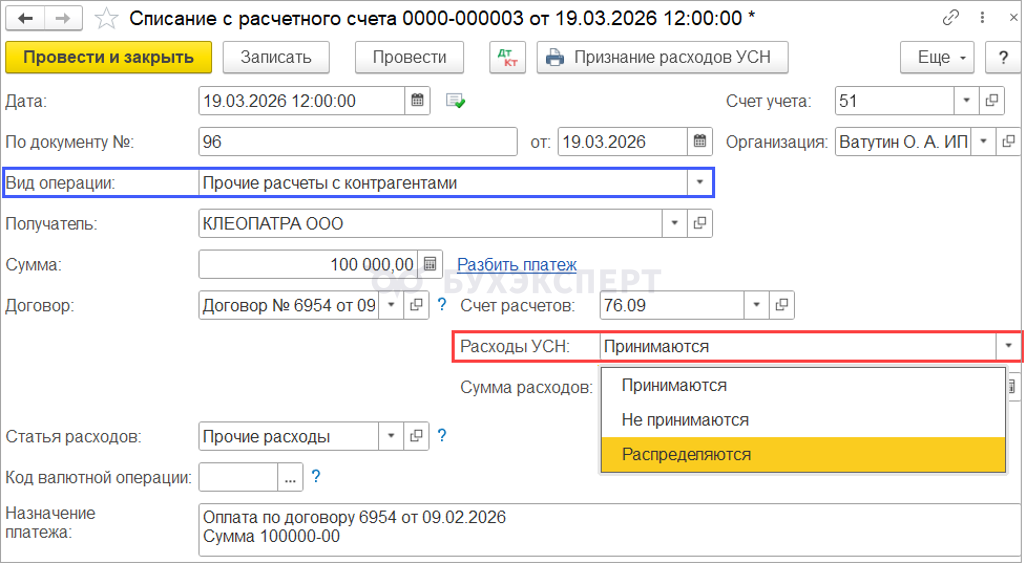The image size is (1026, 564).
Task: Click the Код валютной операции field
Action: pyautogui.click(x=239, y=477)
